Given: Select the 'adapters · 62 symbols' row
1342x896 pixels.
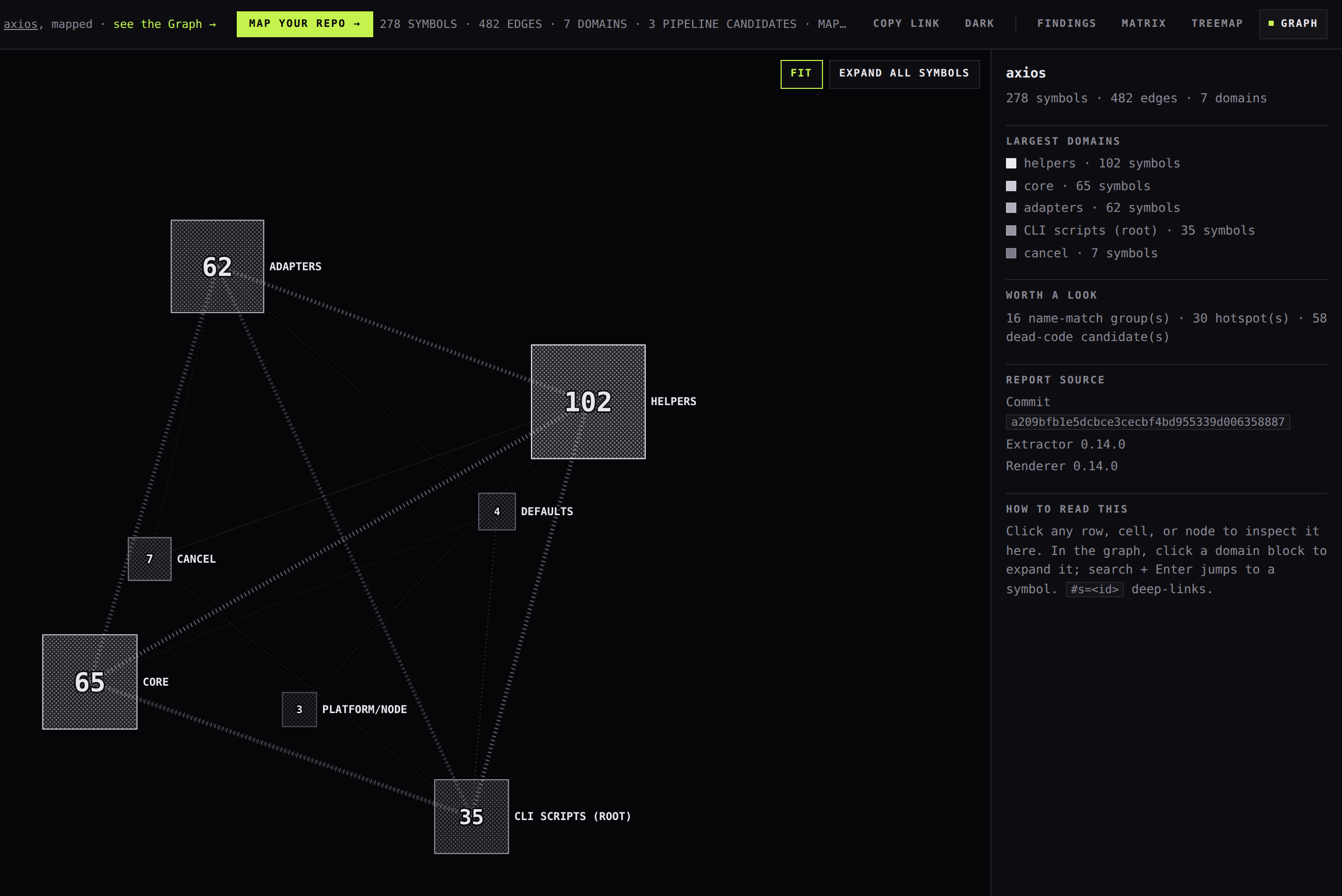Looking at the screenshot, I should 1166,208.
